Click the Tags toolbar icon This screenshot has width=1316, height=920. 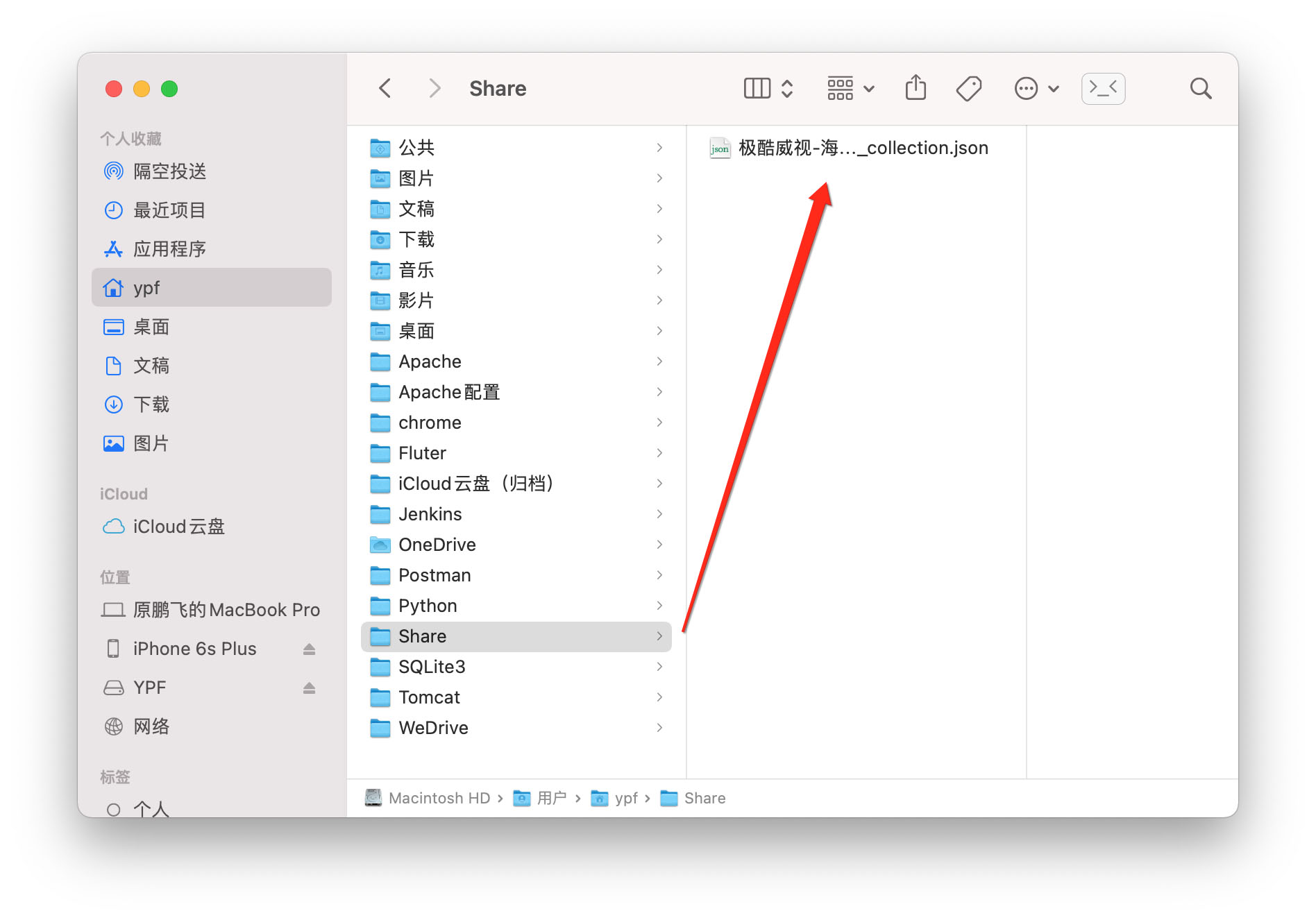point(968,88)
